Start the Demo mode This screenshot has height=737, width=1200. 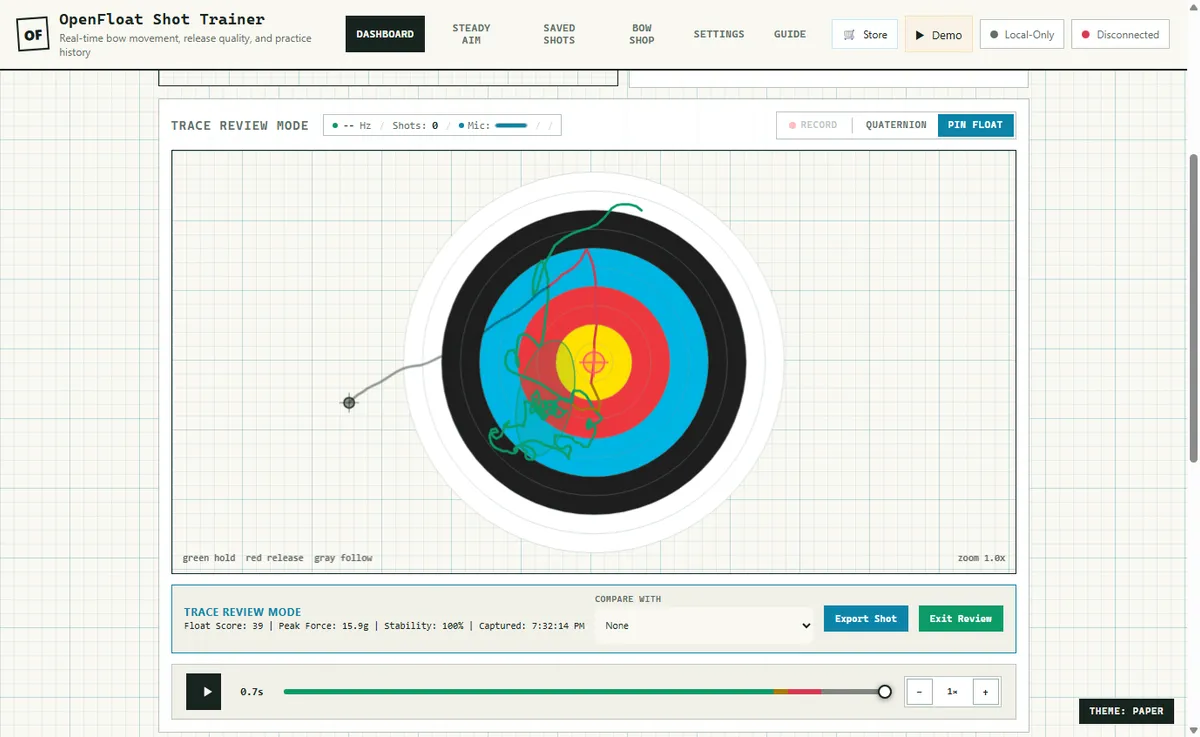[939, 34]
